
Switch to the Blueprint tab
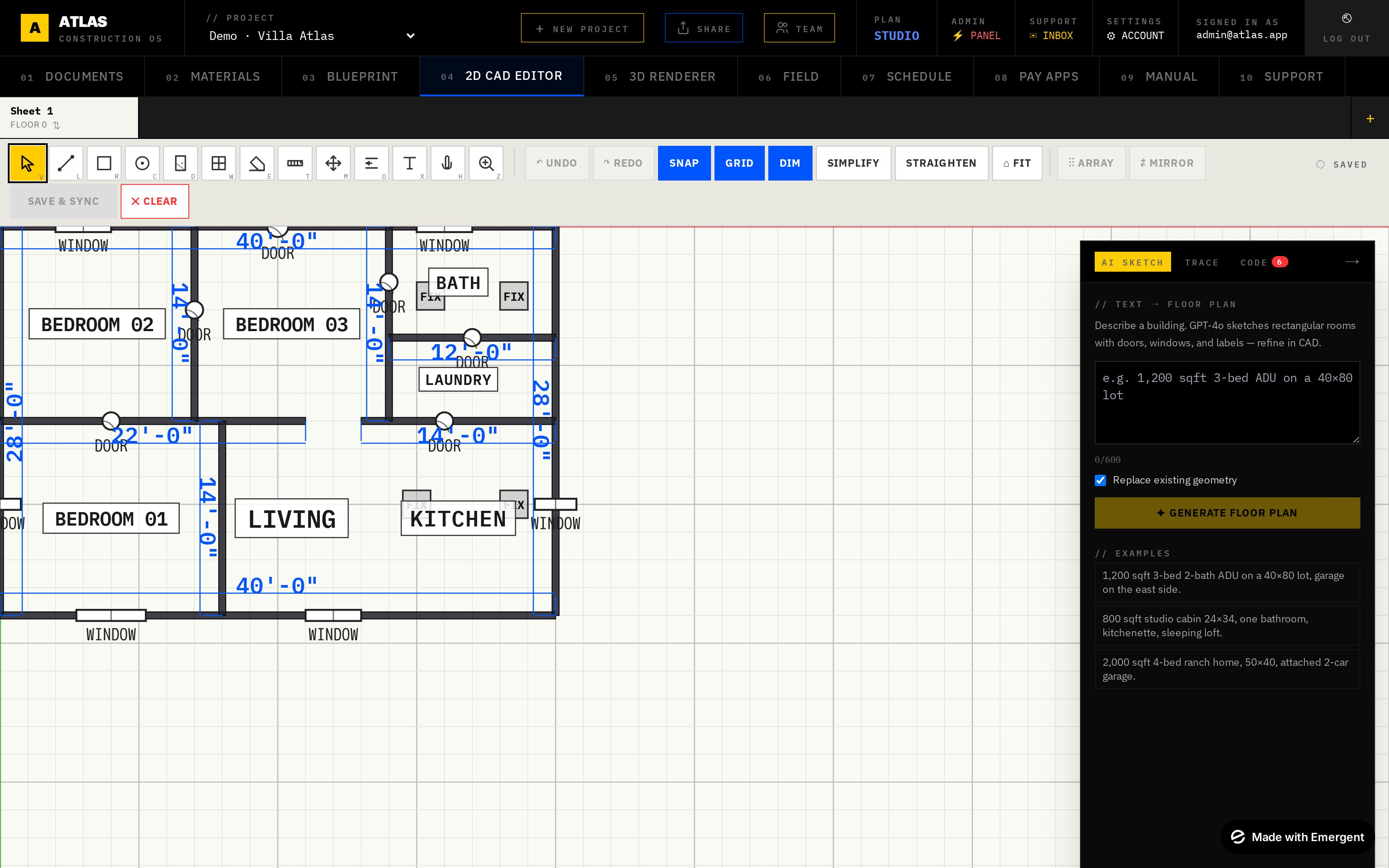(350, 76)
